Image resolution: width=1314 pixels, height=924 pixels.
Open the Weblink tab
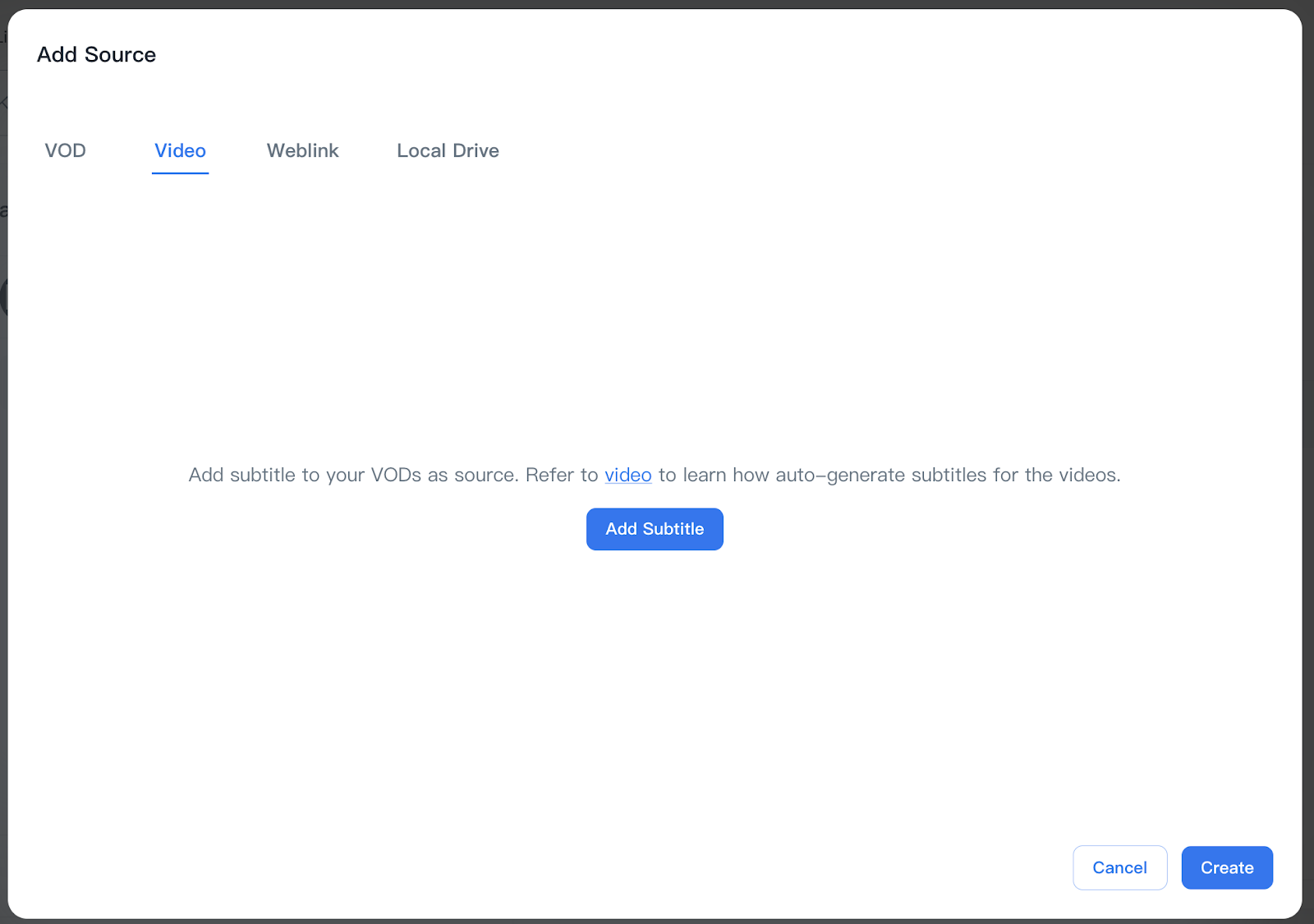point(302,151)
